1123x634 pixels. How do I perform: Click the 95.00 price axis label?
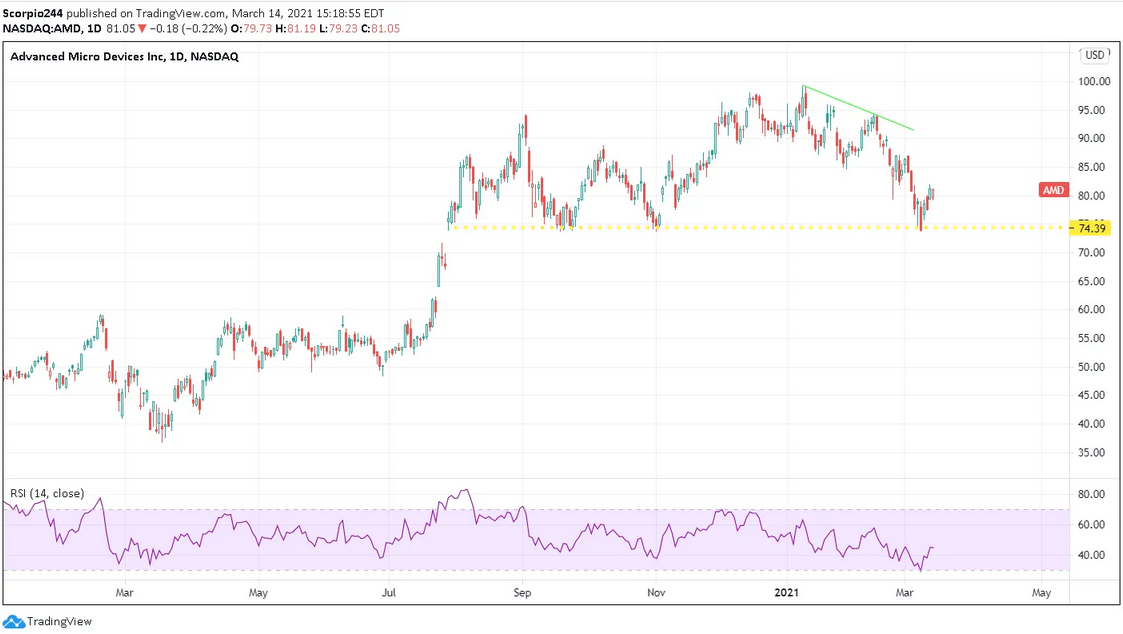[1091, 110]
